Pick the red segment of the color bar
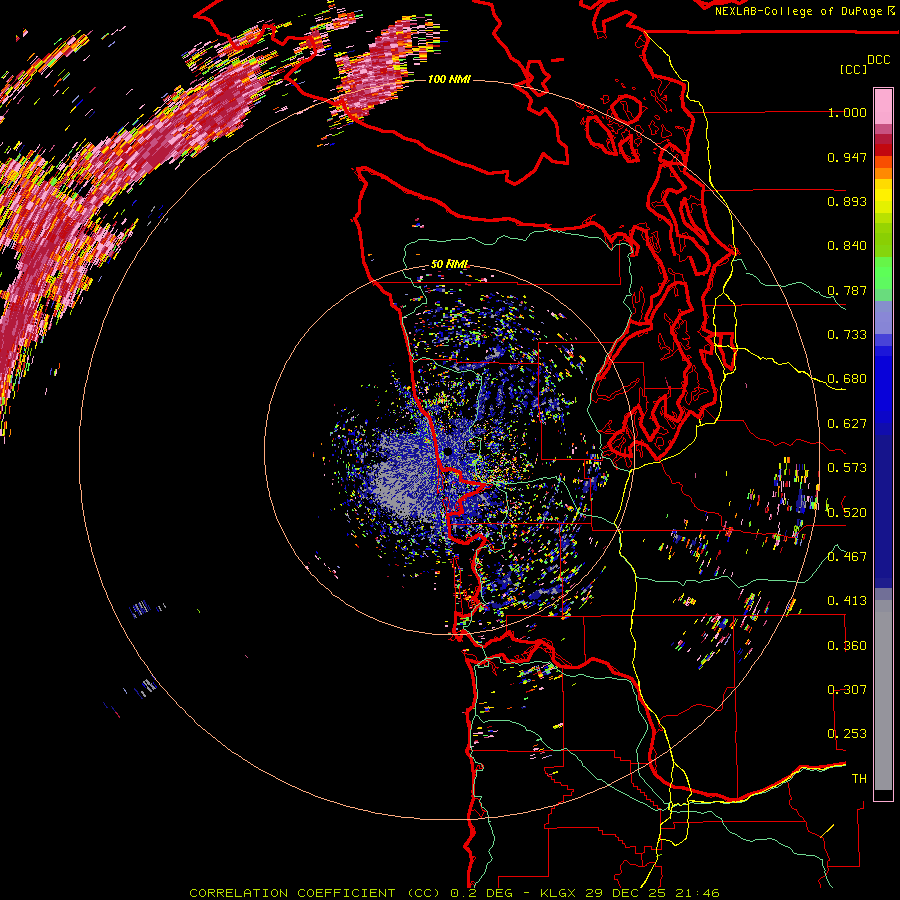Viewport: 900px width, 900px height. 883,150
